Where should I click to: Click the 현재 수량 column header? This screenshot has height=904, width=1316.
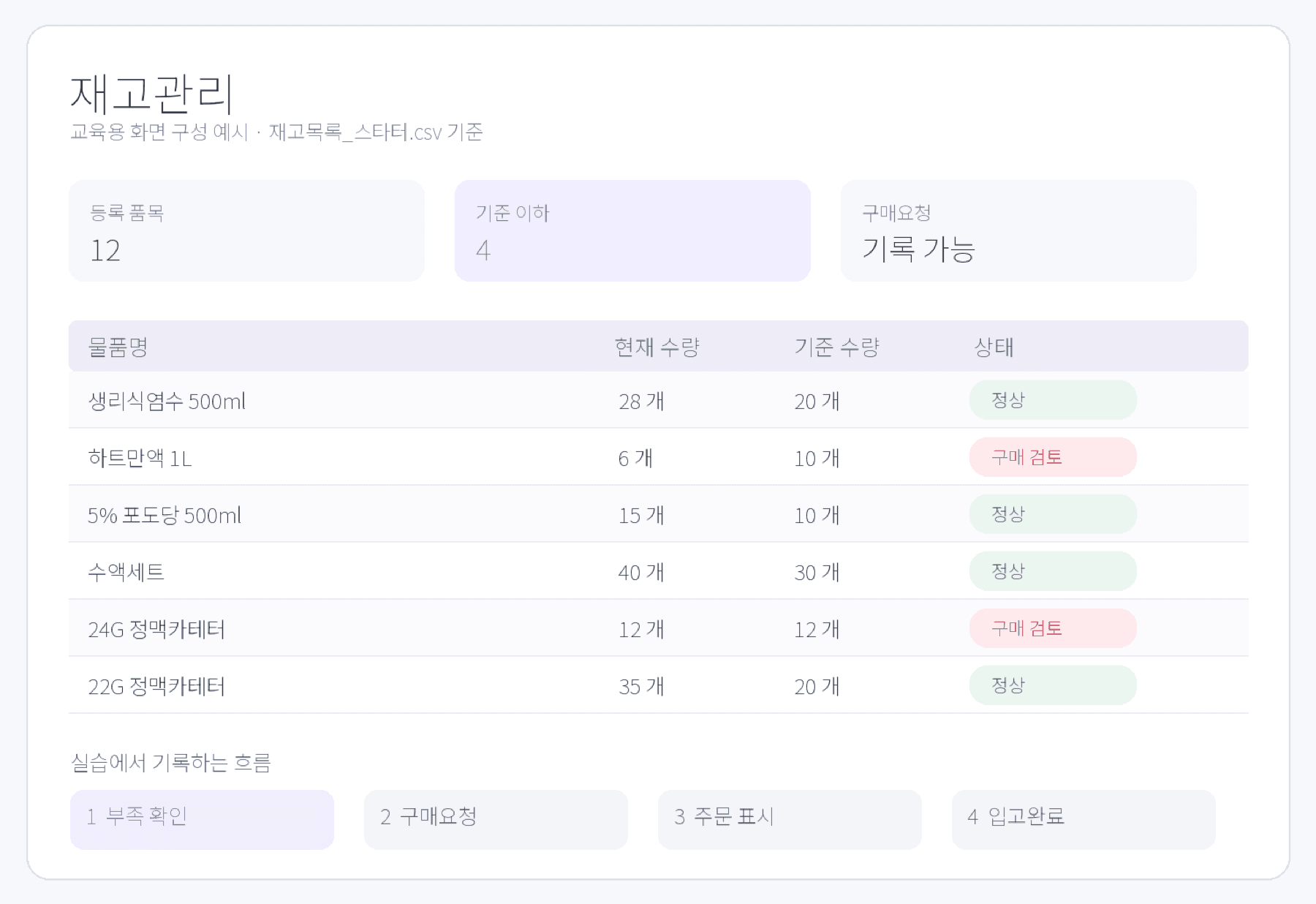tap(657, 347)
